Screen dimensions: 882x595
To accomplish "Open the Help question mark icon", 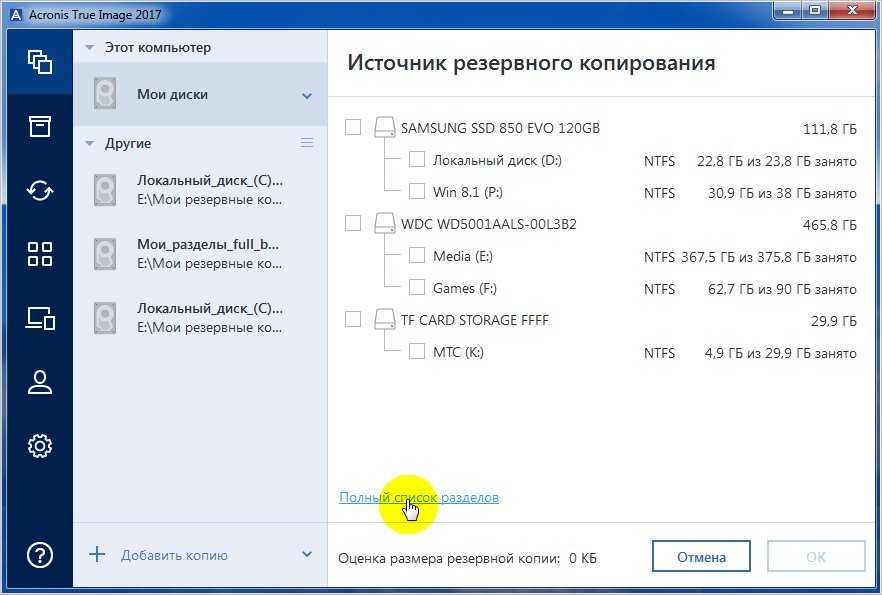I will (39, 555).
